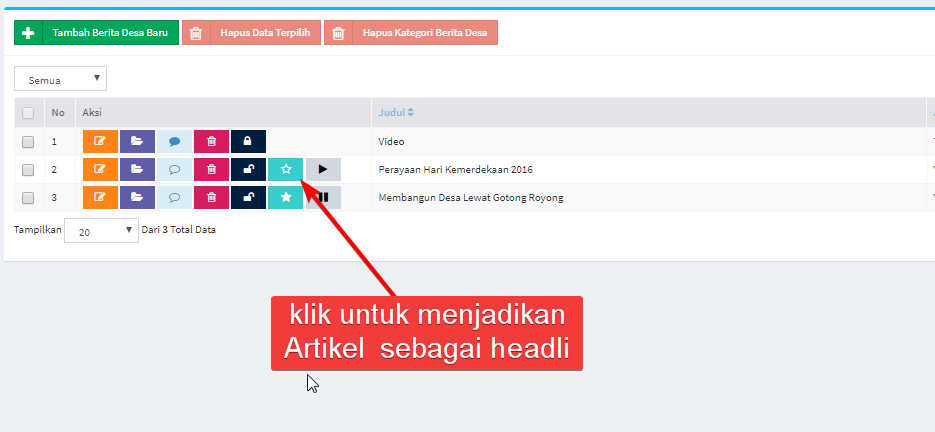This screenshot has height=432, width=935.
Task: Click Hapus Data Terpilih button
Action: [x=251, y=33]
